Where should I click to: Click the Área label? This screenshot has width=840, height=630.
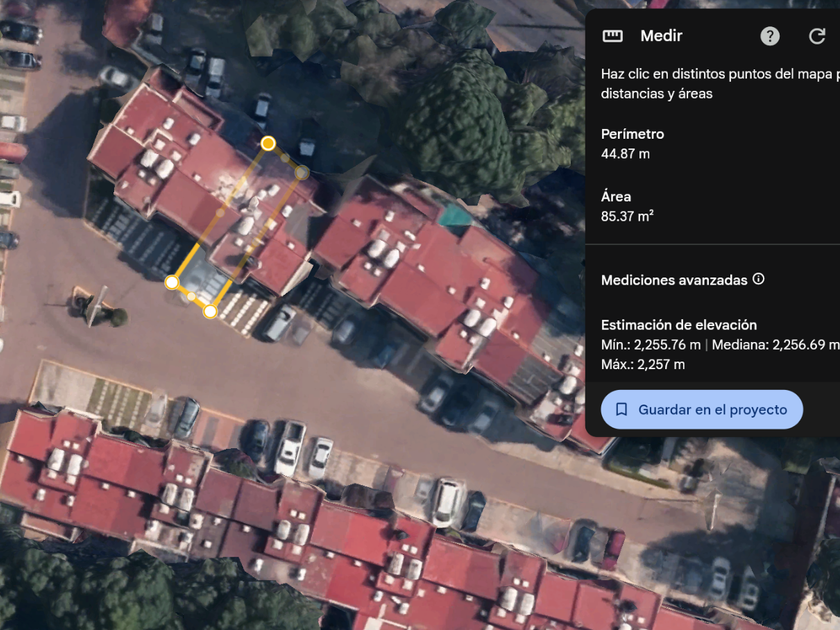click(x=616, y=197)
